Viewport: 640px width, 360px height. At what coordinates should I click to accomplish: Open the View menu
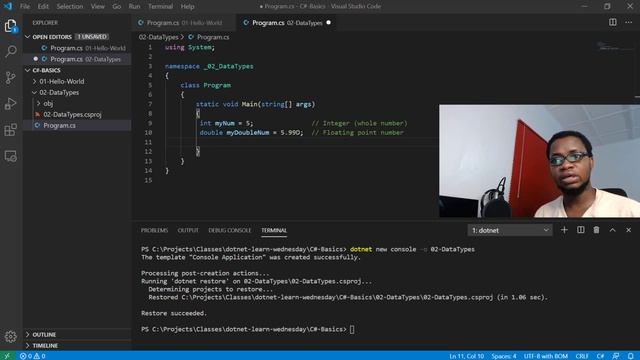click(98, 6)
